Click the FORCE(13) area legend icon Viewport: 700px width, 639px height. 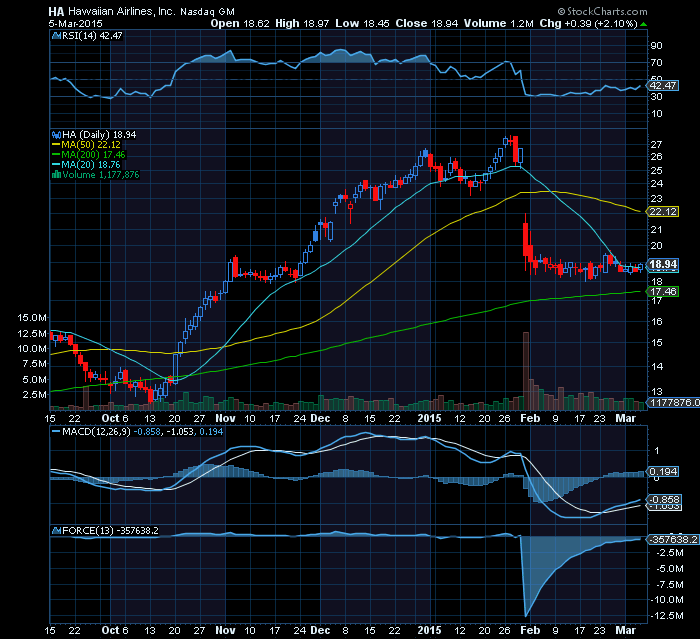[56, 530]
